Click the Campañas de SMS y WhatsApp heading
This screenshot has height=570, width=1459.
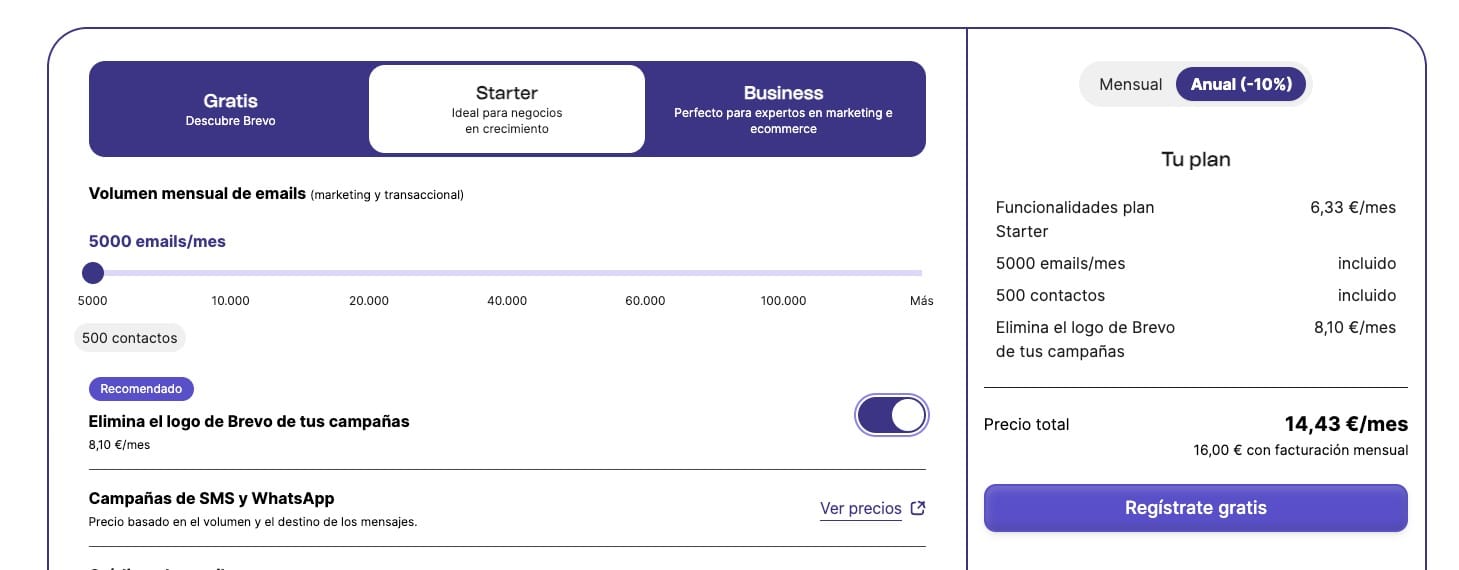[x=211, y=498]
